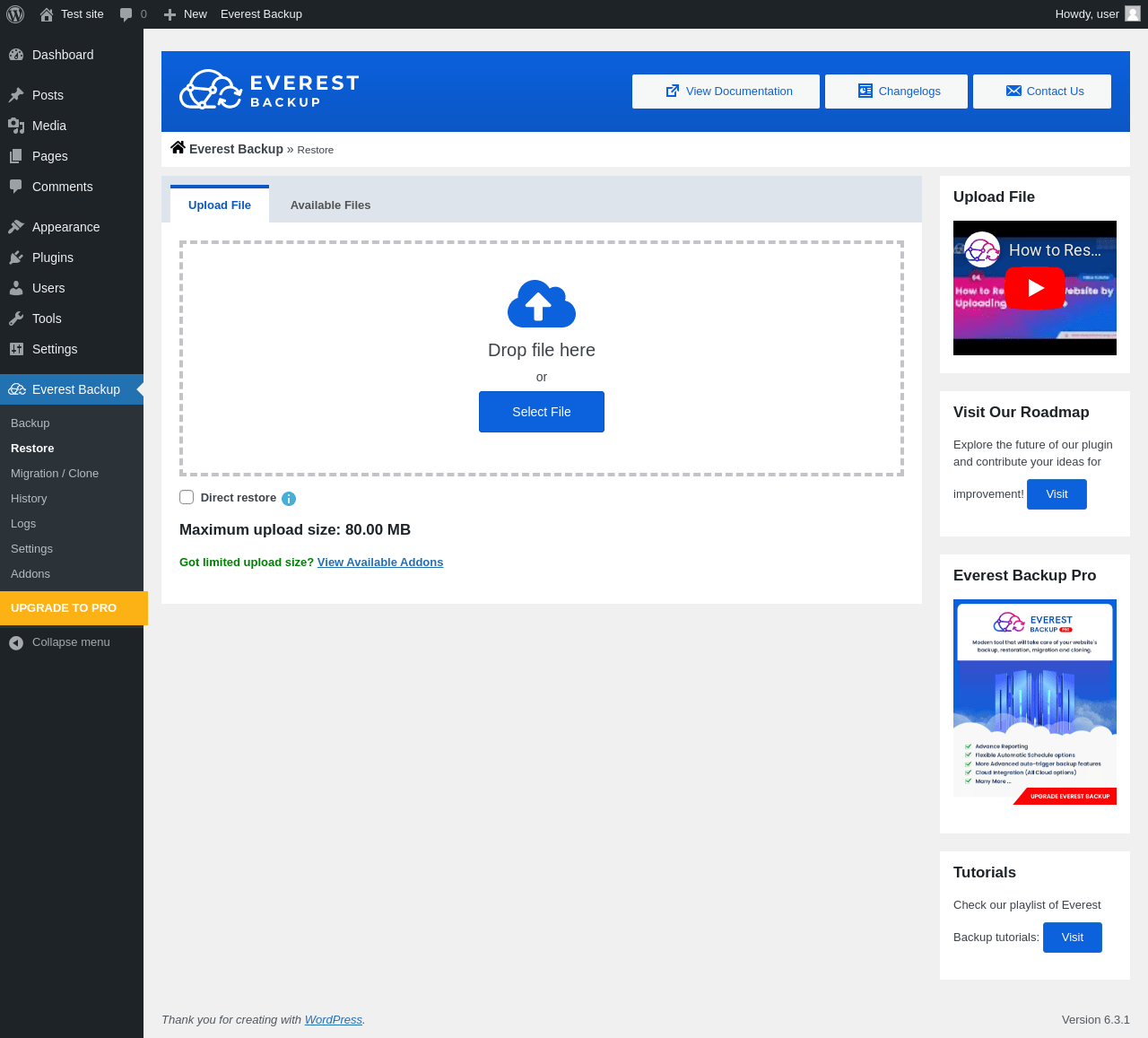Click the Settings sliders icon in sidebar
This screenshot has width=1148, height=1038.
(16, 349)
